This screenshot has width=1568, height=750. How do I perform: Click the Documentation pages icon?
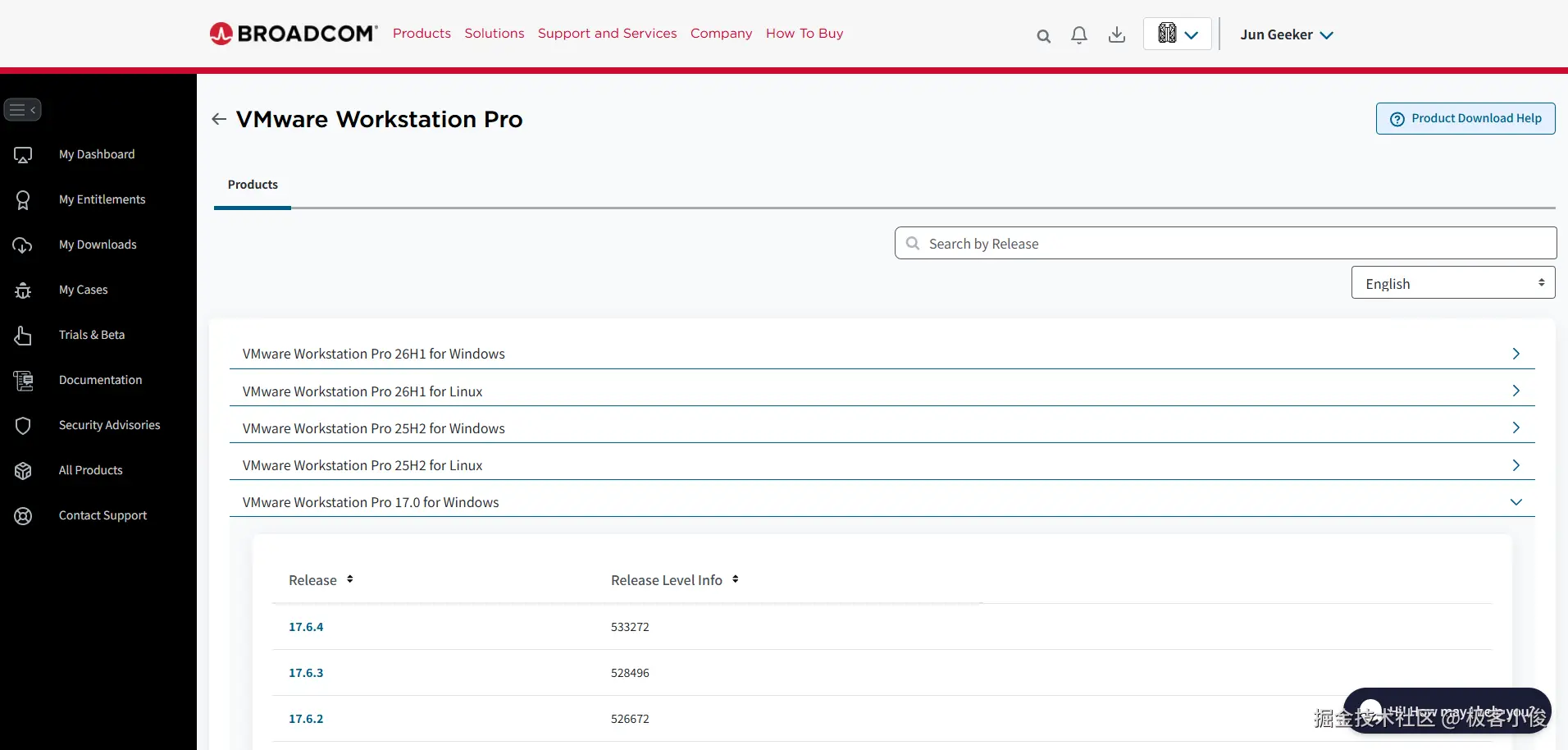click(x=23, y=380)
